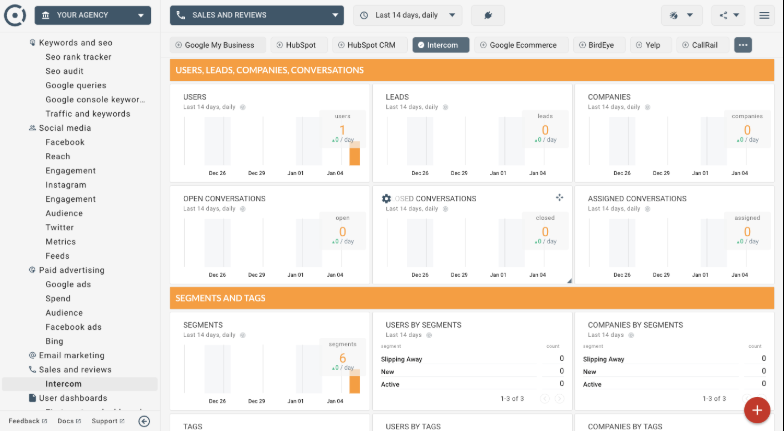Open the Feedback link
784x431 pixels.
[x=28, y=421]
